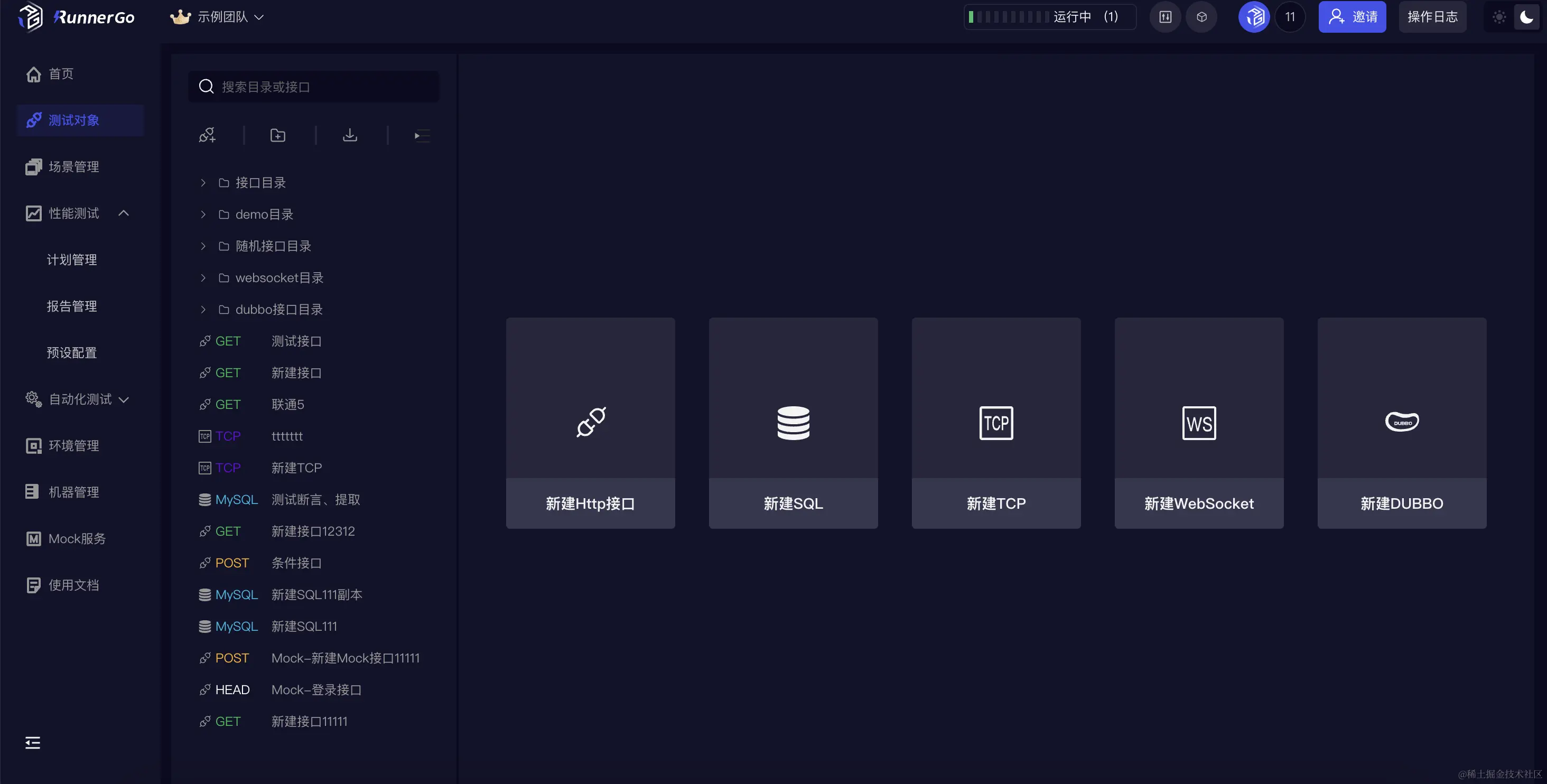Go to 场景管理 in sidebar
The height and width of the screenshot is (784, 1547).
coord(73,167)
